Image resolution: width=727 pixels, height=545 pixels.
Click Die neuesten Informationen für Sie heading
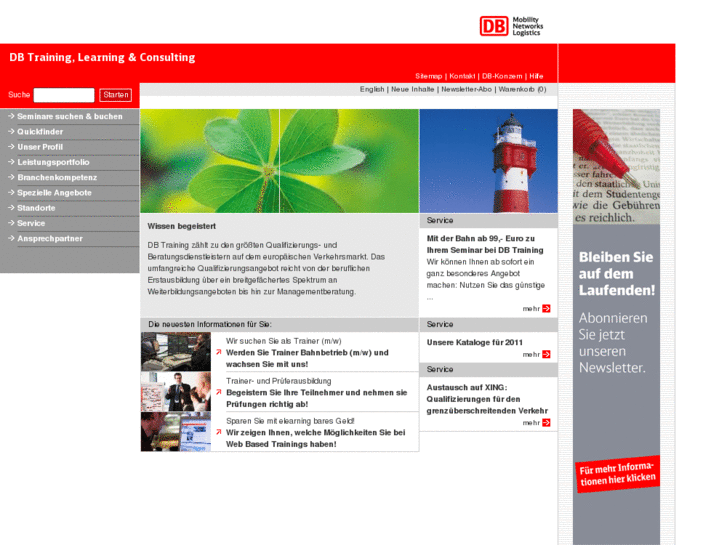[x=210, y=324]
